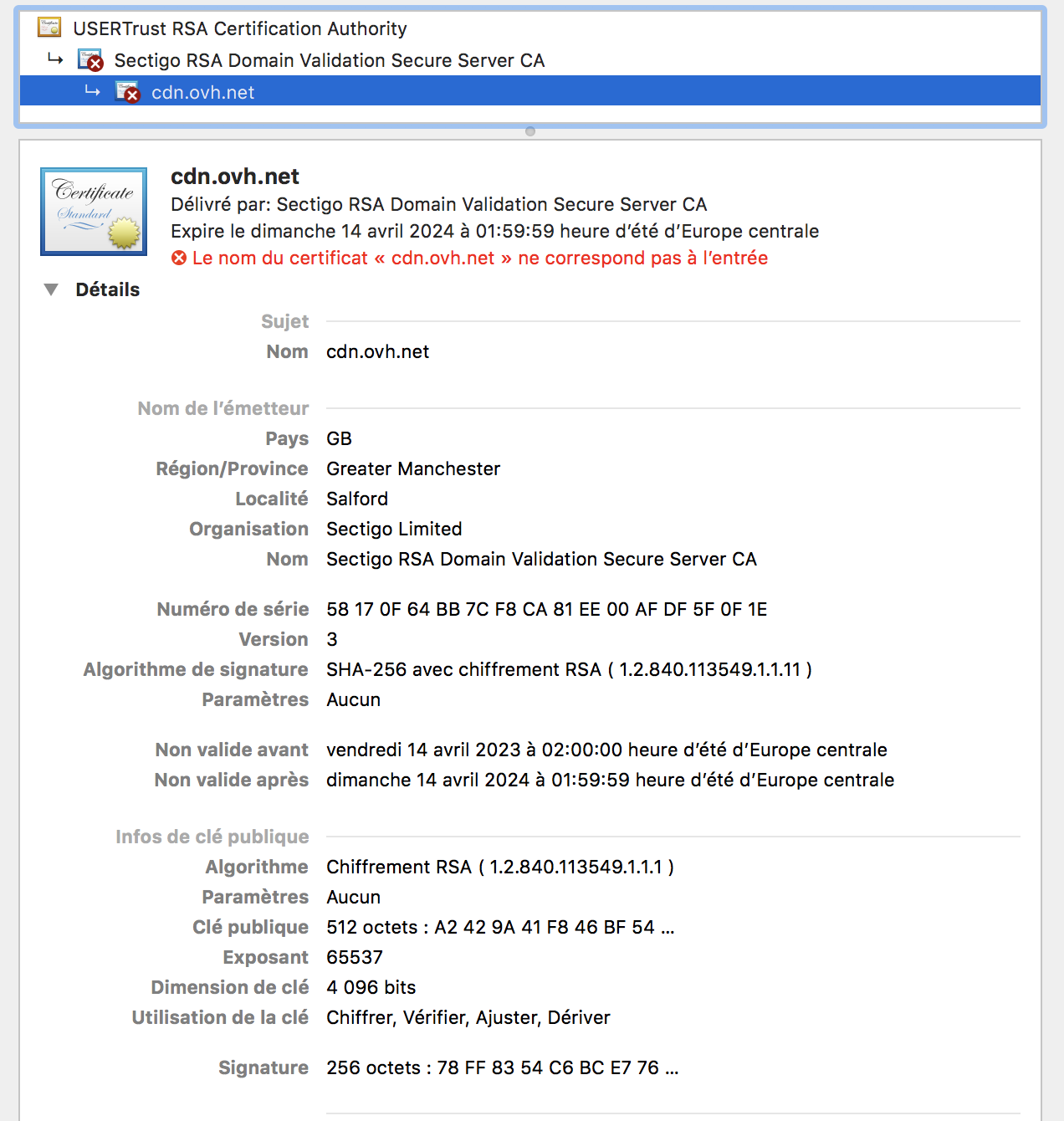Click the large Certificate Standard image
This screenshot has height=1121, width=1064.
[94, 212]
